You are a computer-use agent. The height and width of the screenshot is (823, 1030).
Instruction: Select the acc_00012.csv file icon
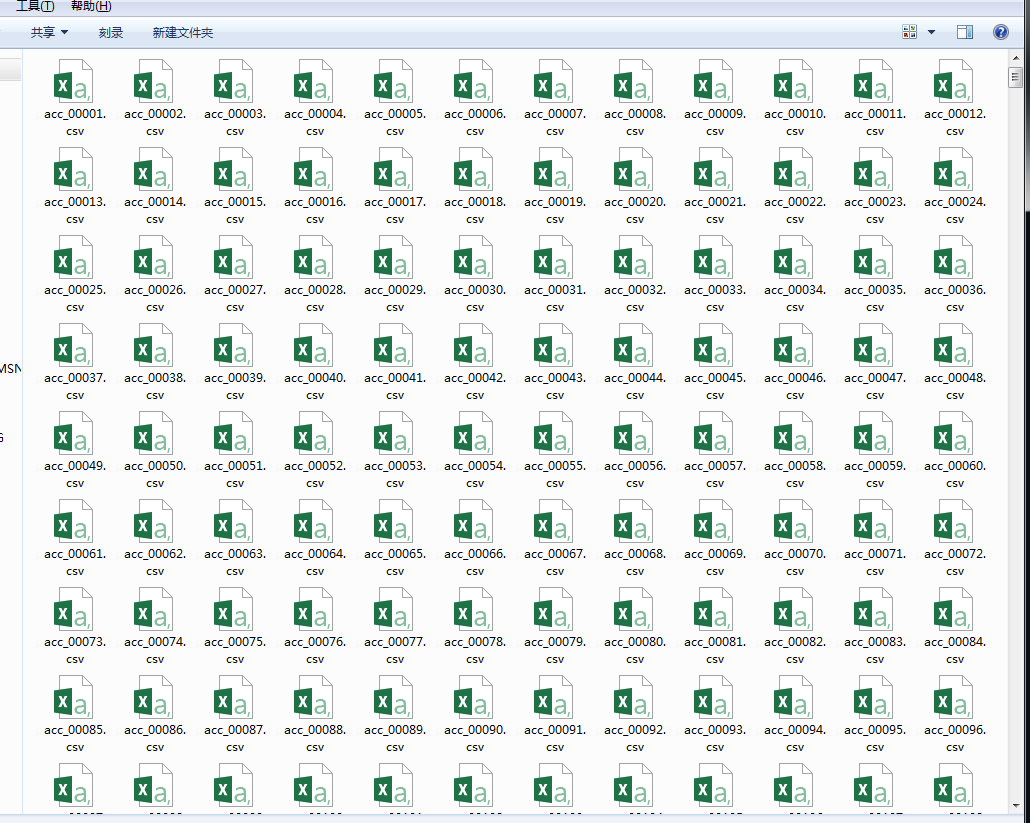[953, 81]
